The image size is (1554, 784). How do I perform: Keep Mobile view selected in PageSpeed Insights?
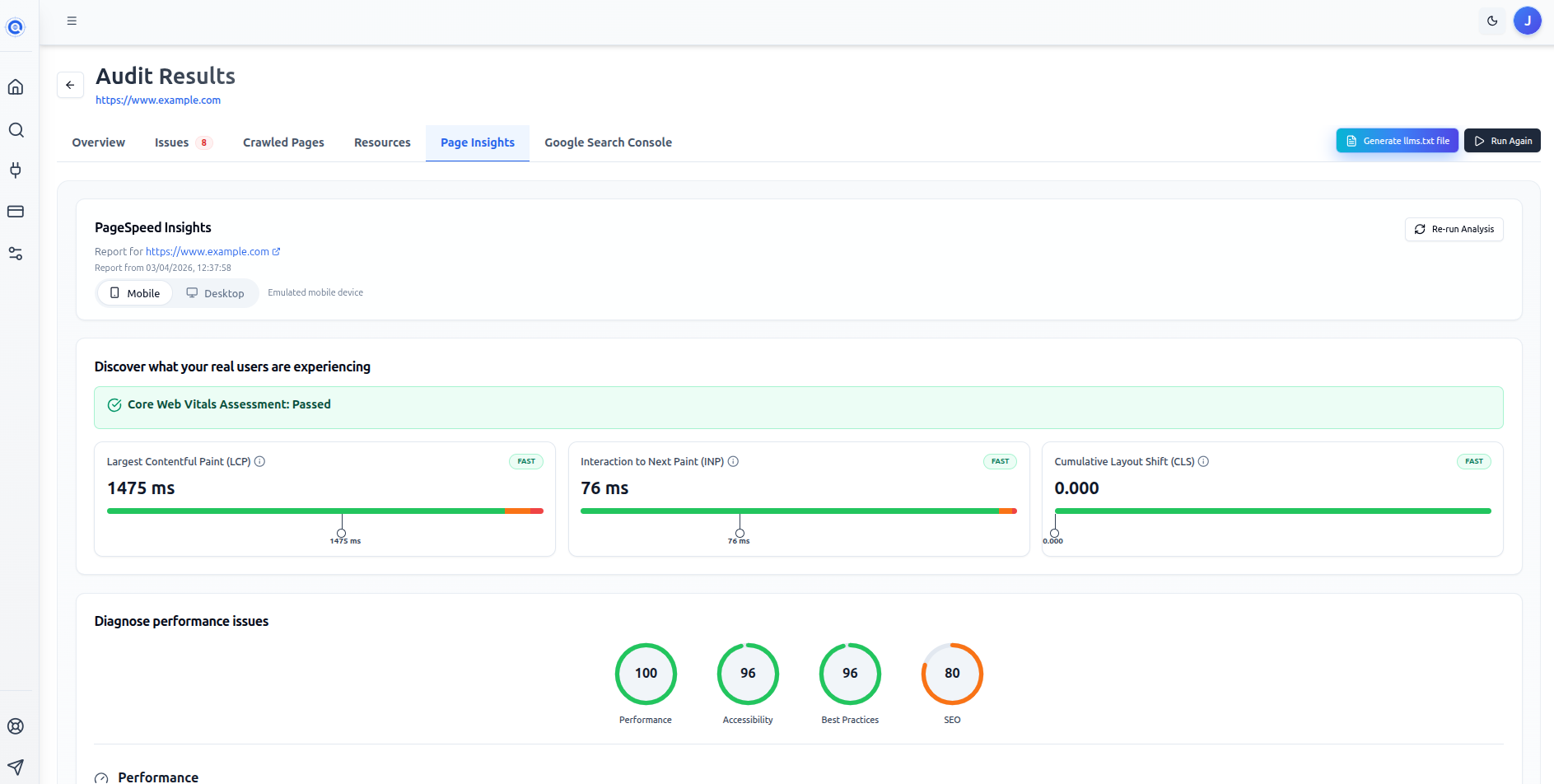pos(134,293)
